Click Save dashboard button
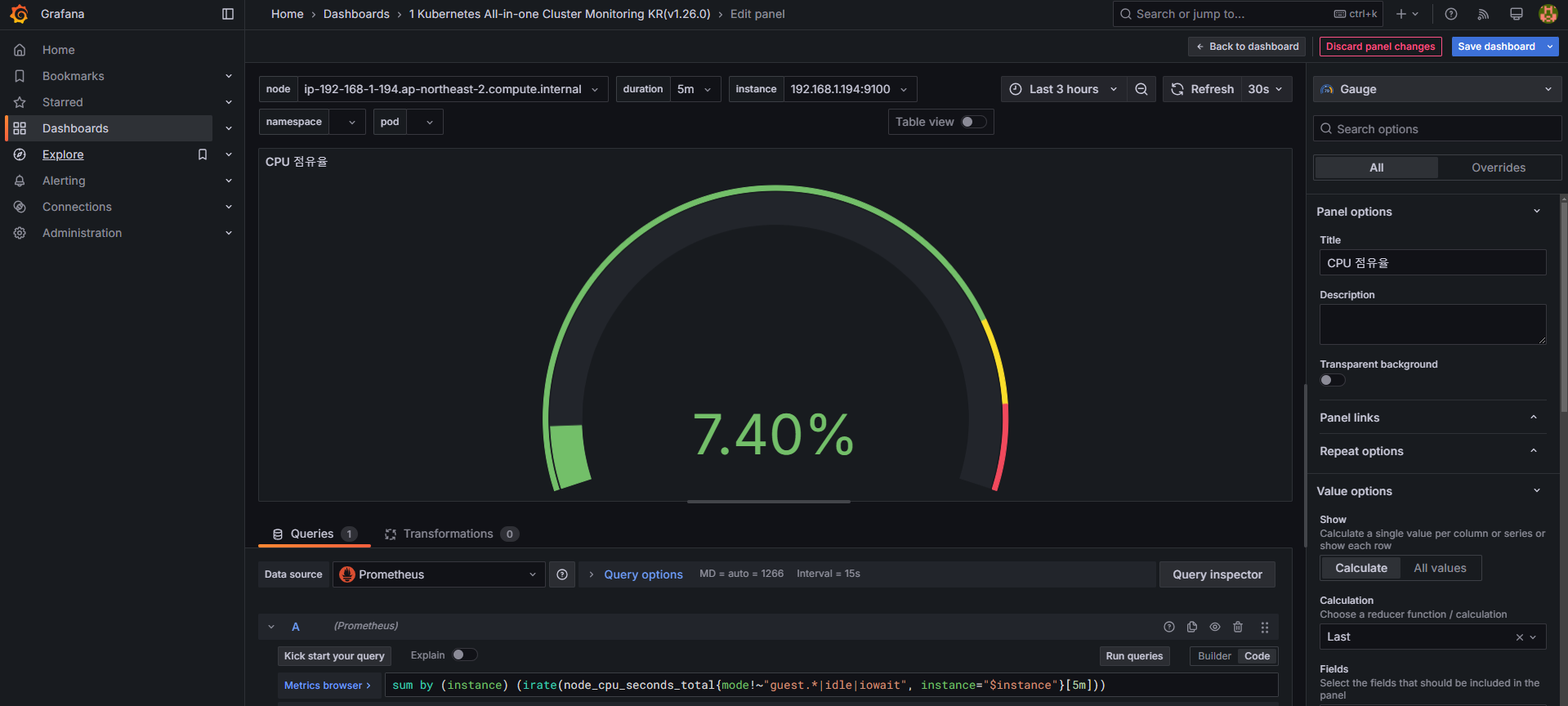This screenshot has height=706, width=1568. [x=1496, y=47]
